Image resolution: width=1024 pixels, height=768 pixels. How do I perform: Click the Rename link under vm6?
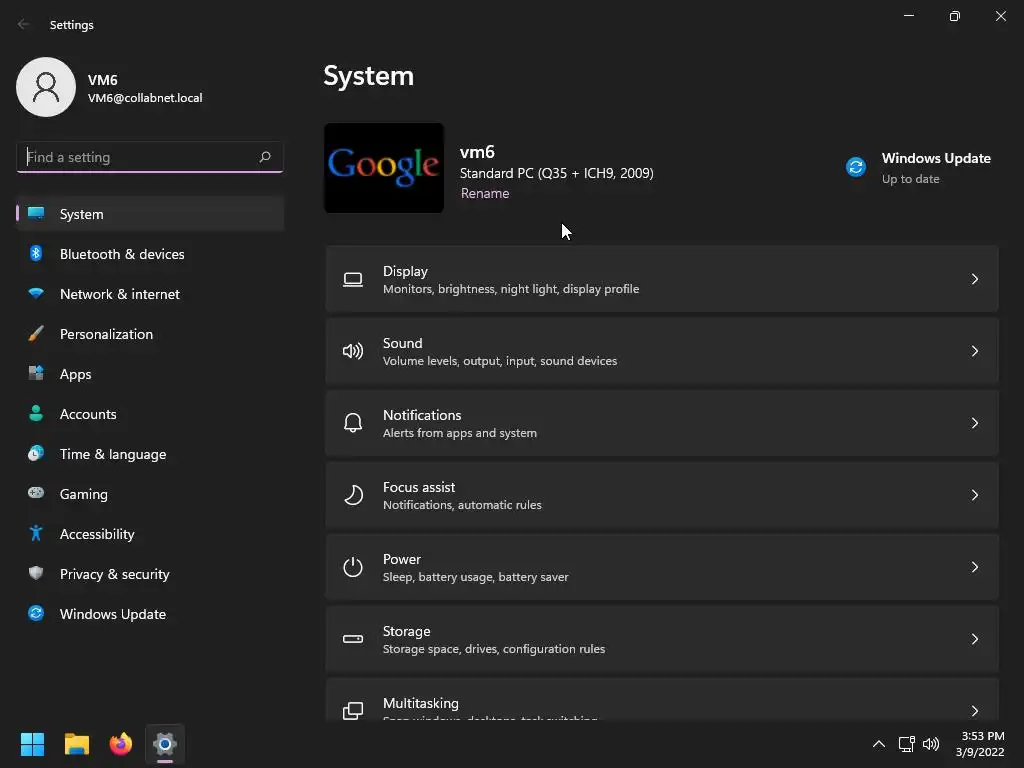(485, 194)
